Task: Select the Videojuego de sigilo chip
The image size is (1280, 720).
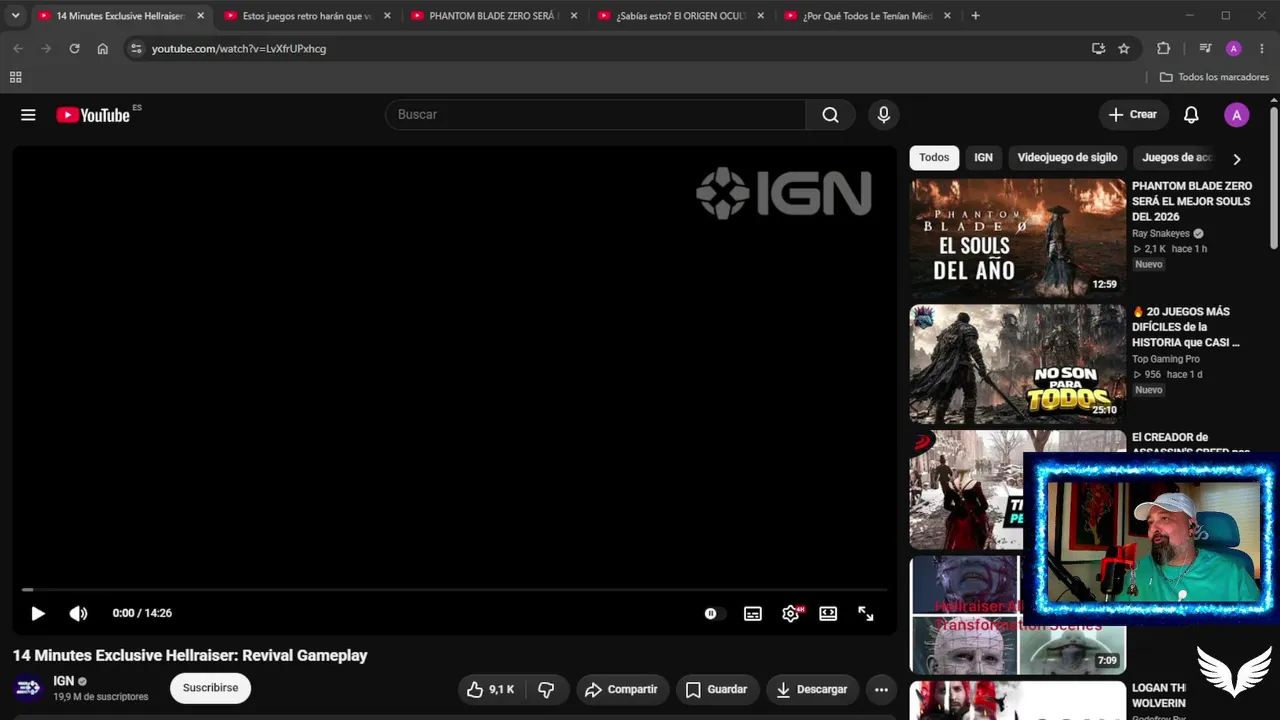Action: pyautogui.click(x=1067, y=158)
